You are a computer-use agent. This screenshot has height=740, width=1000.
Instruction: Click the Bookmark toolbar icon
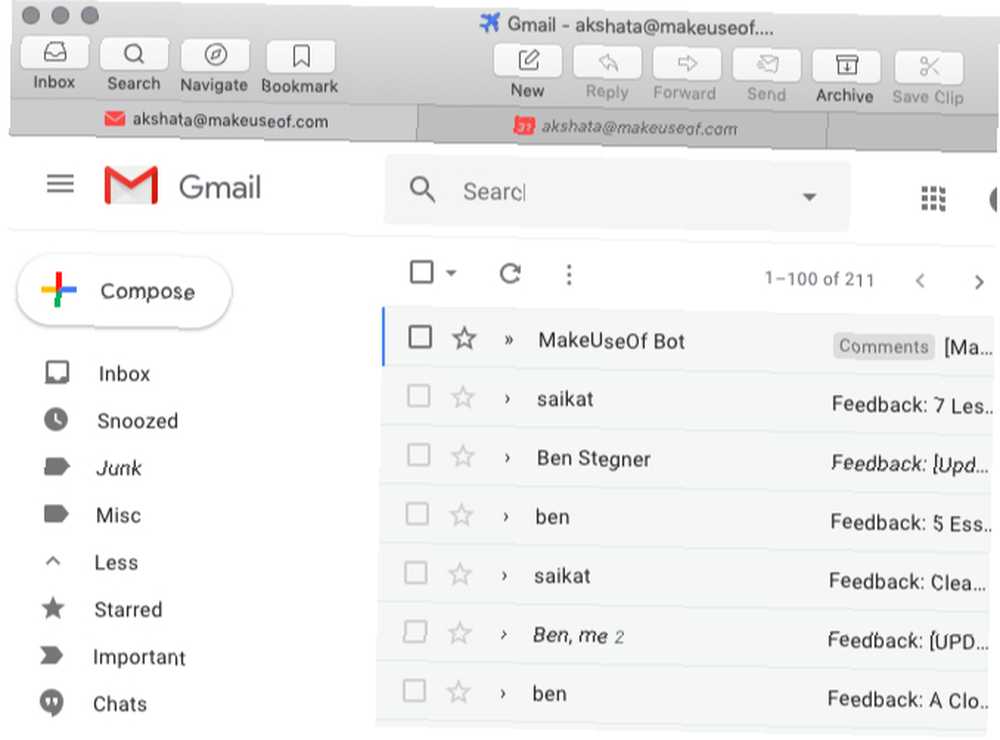301,57
